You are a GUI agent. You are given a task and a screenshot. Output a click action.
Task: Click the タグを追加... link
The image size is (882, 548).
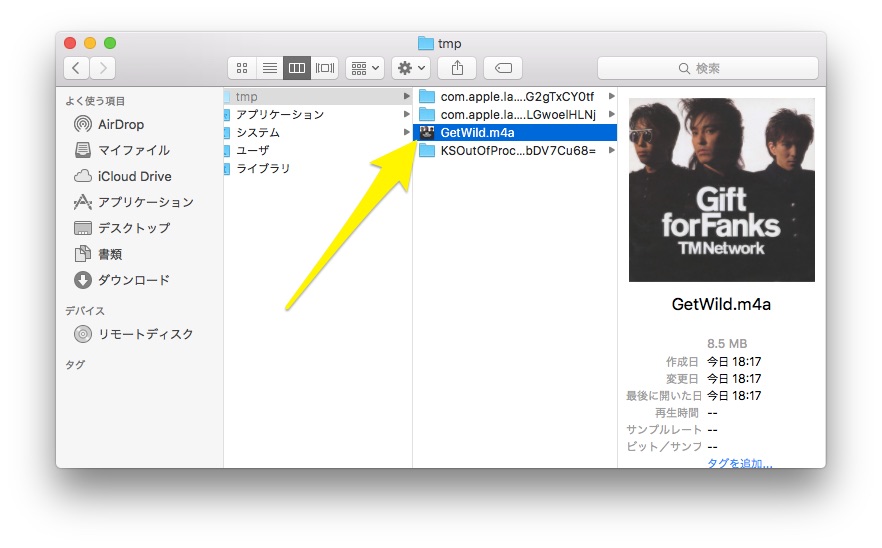(x=740, y=463)
